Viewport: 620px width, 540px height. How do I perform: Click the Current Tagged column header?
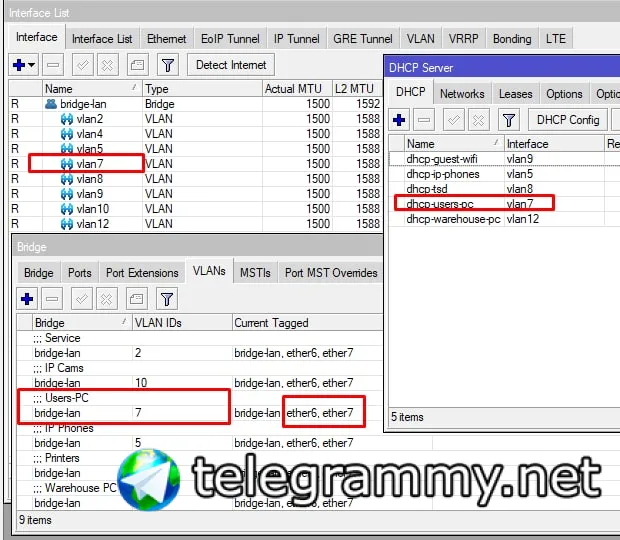(x=307, y=323)
